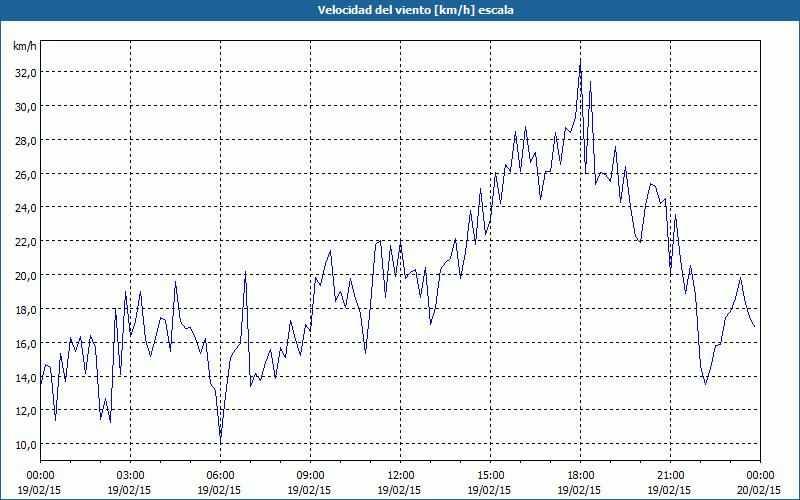Click the 21:00 time axis label

click(670, 476)
